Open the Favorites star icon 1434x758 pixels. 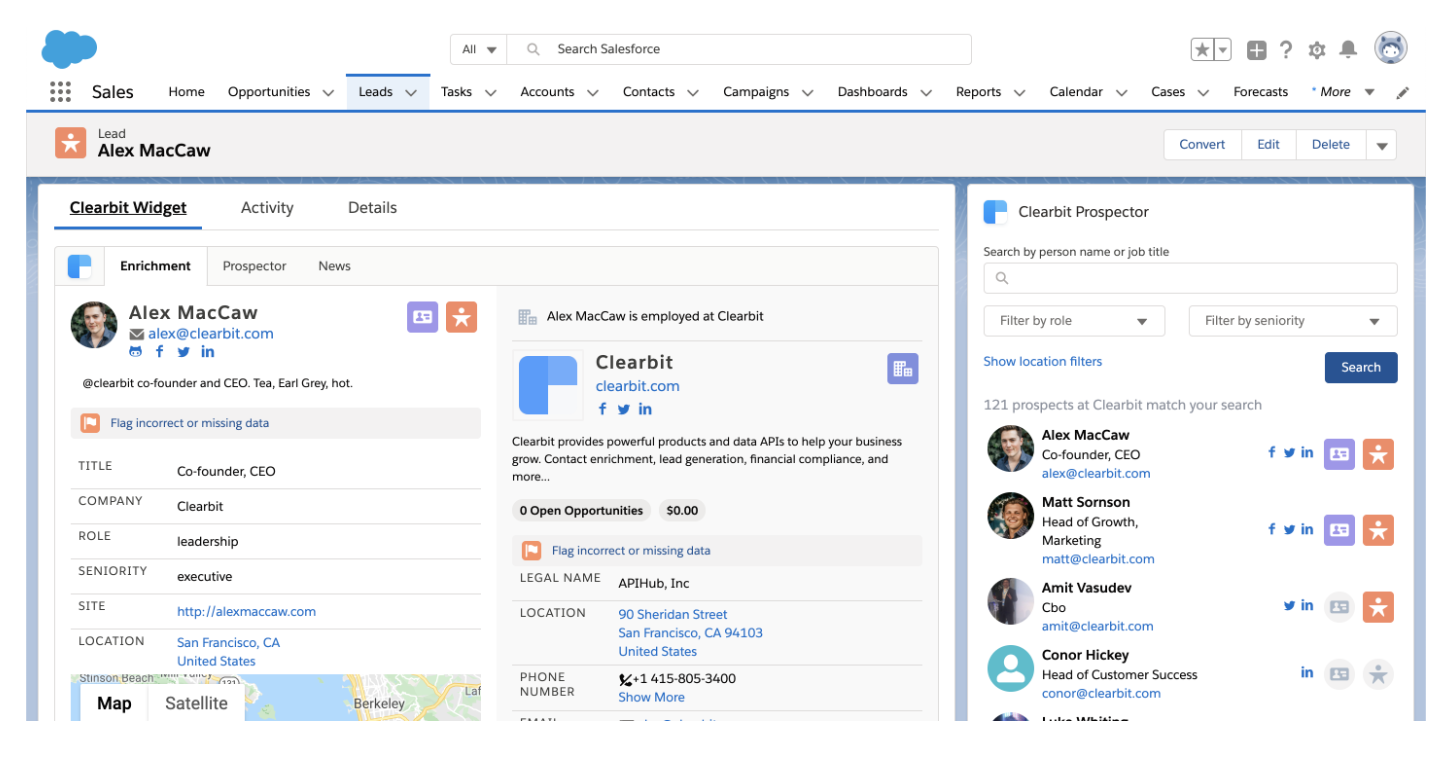tap(1201, 49)
